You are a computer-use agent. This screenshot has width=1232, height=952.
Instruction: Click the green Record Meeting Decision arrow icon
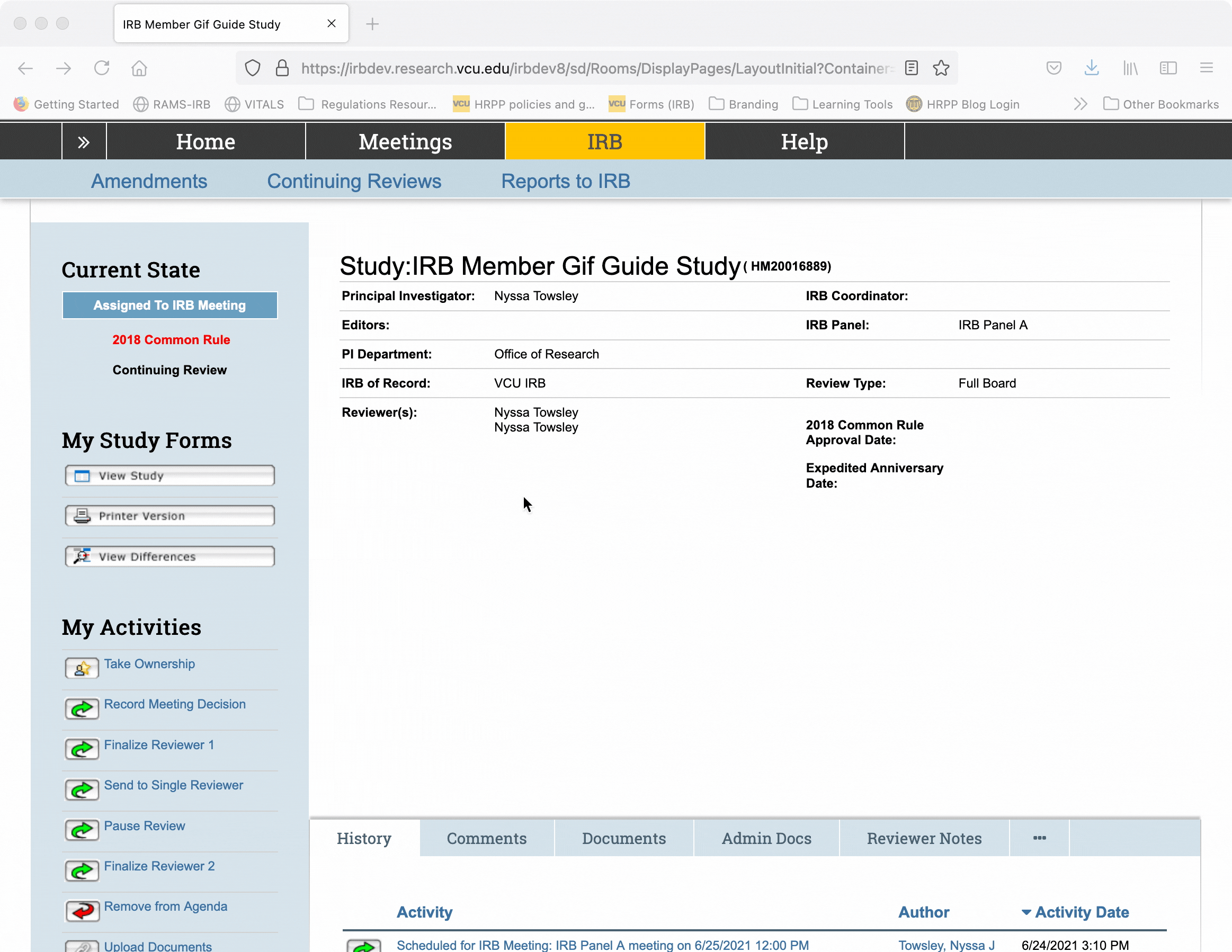click(x=82, y=709)
